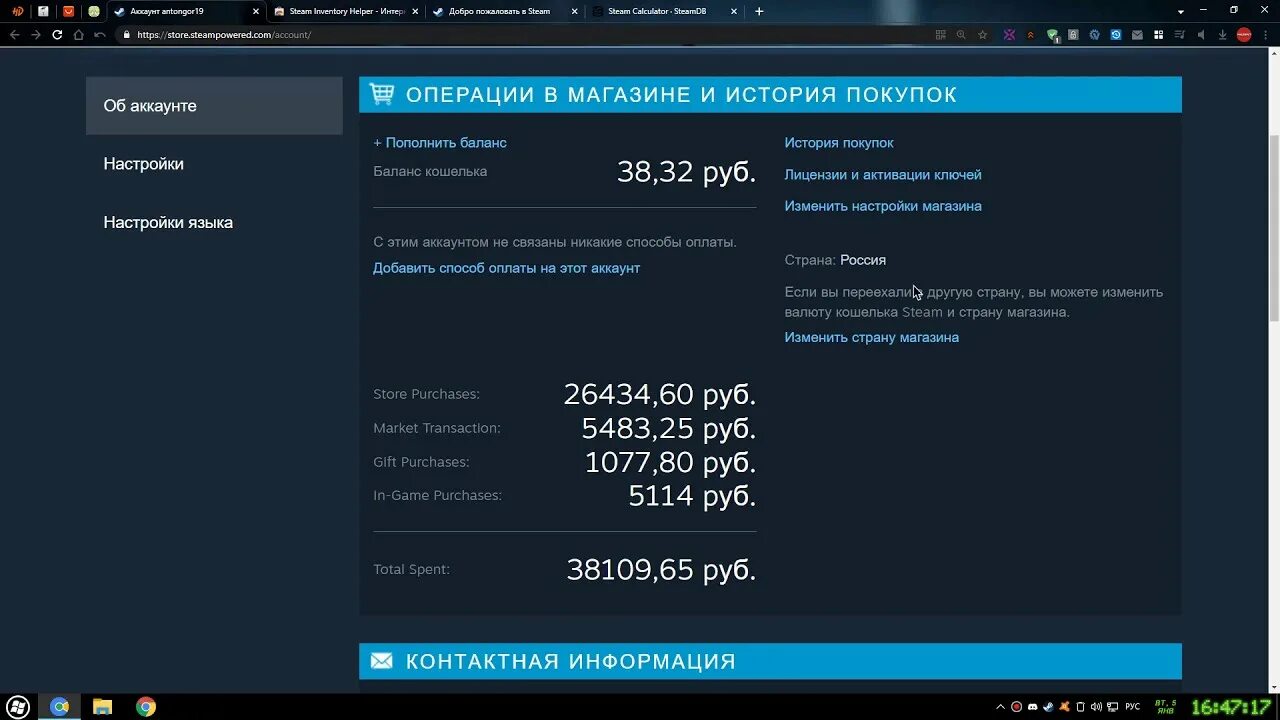Click the Gift Purchases value 1077,80 руб.

[670, 462]
